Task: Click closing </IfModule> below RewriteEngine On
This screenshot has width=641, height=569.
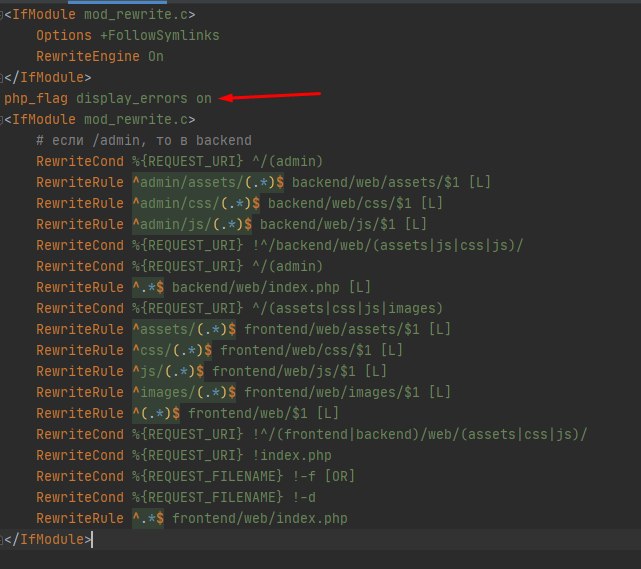Action: coord(48,78)
